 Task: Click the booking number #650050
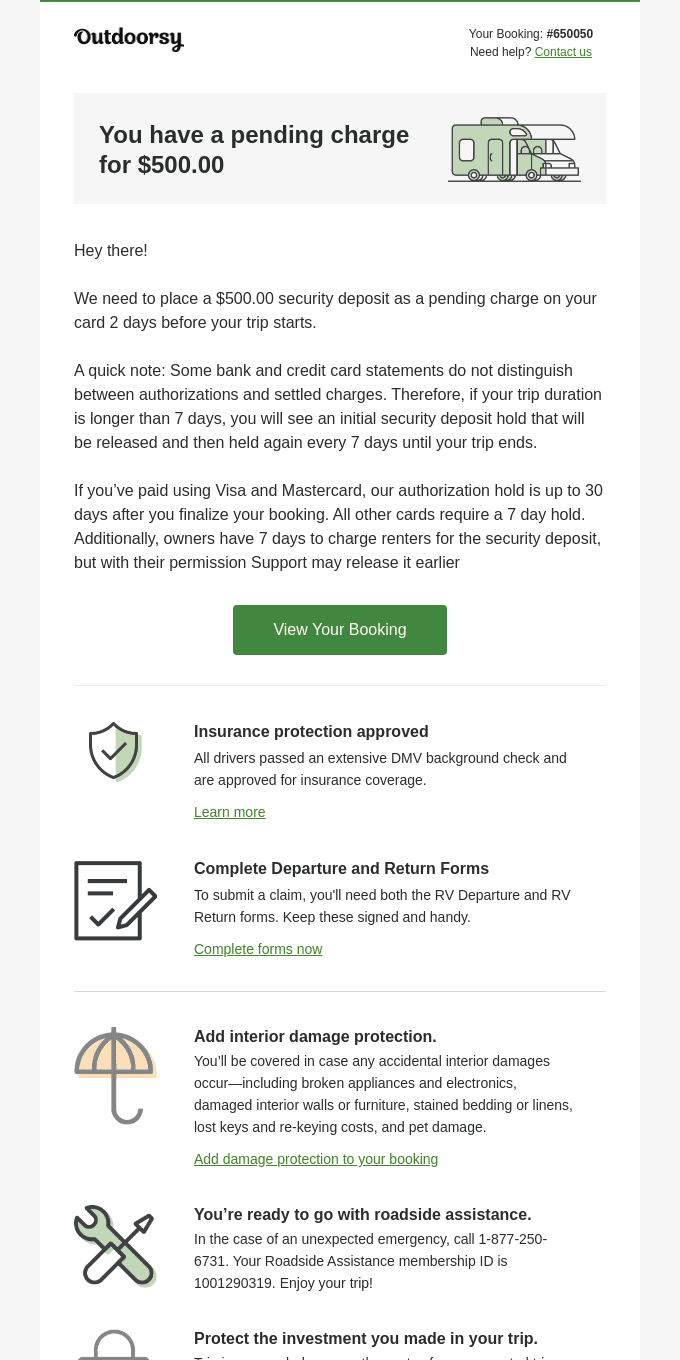tap(569, 34)
